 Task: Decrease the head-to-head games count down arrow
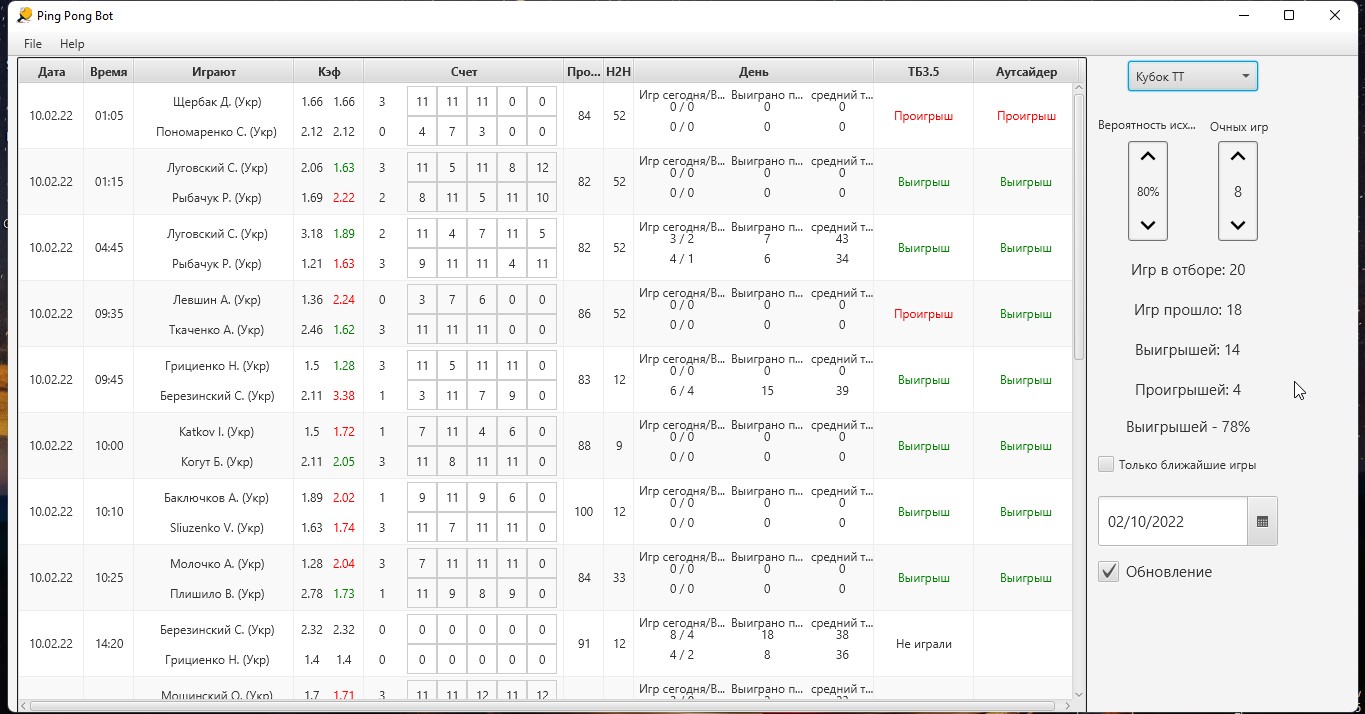click(x=1237, y=225)
